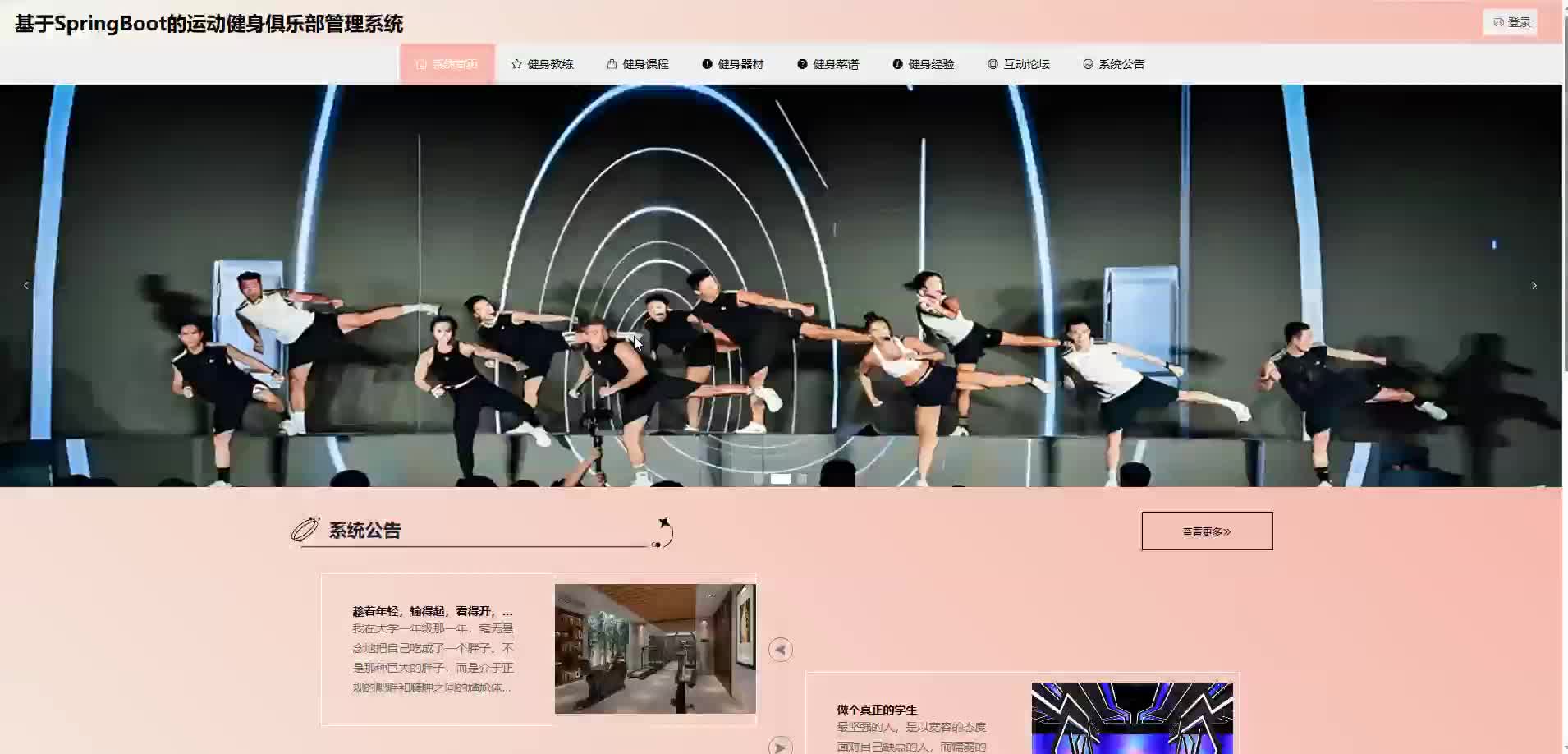Open the announcement titled 趁着年轻，输得起，看得开
This screenshot has height=754, width=1568.
pyautogui.click(x=433, y=611)
